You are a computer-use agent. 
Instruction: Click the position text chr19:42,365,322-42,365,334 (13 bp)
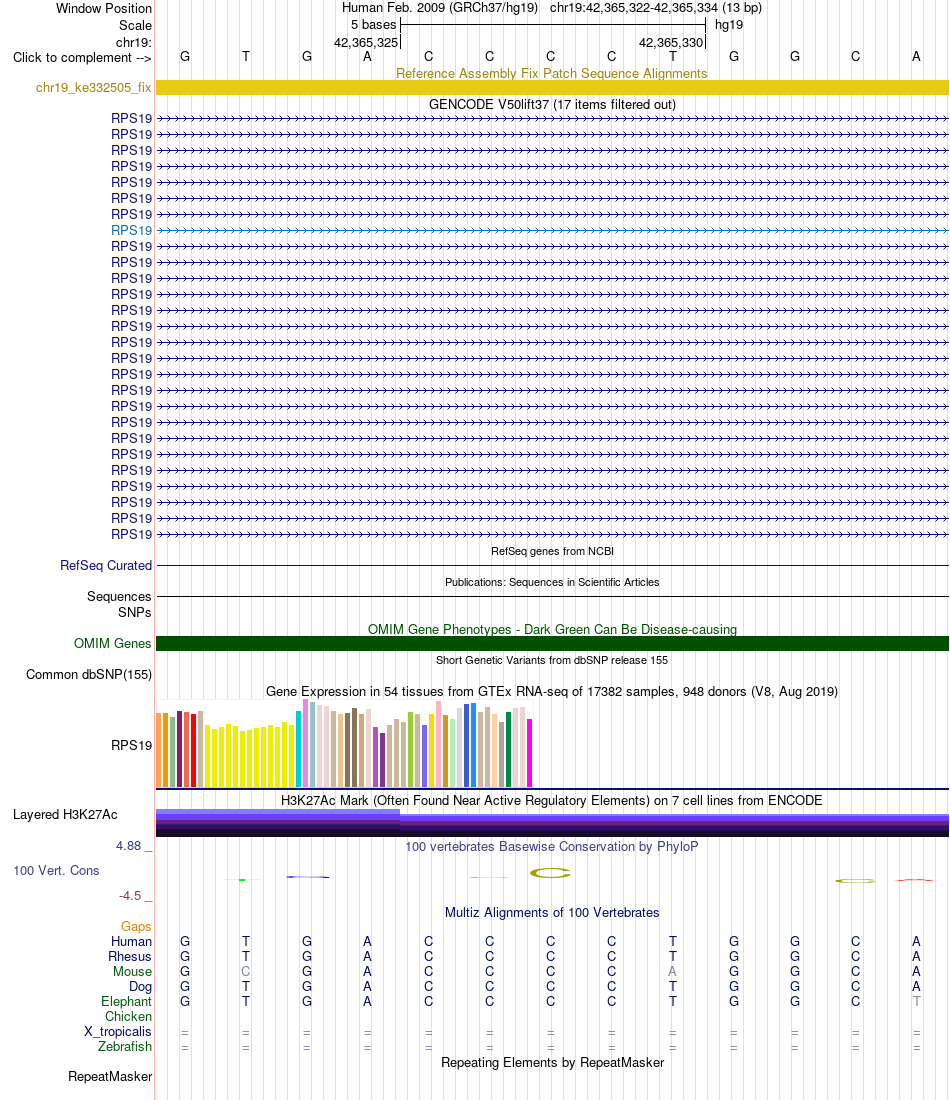click(x=655, y=8)
